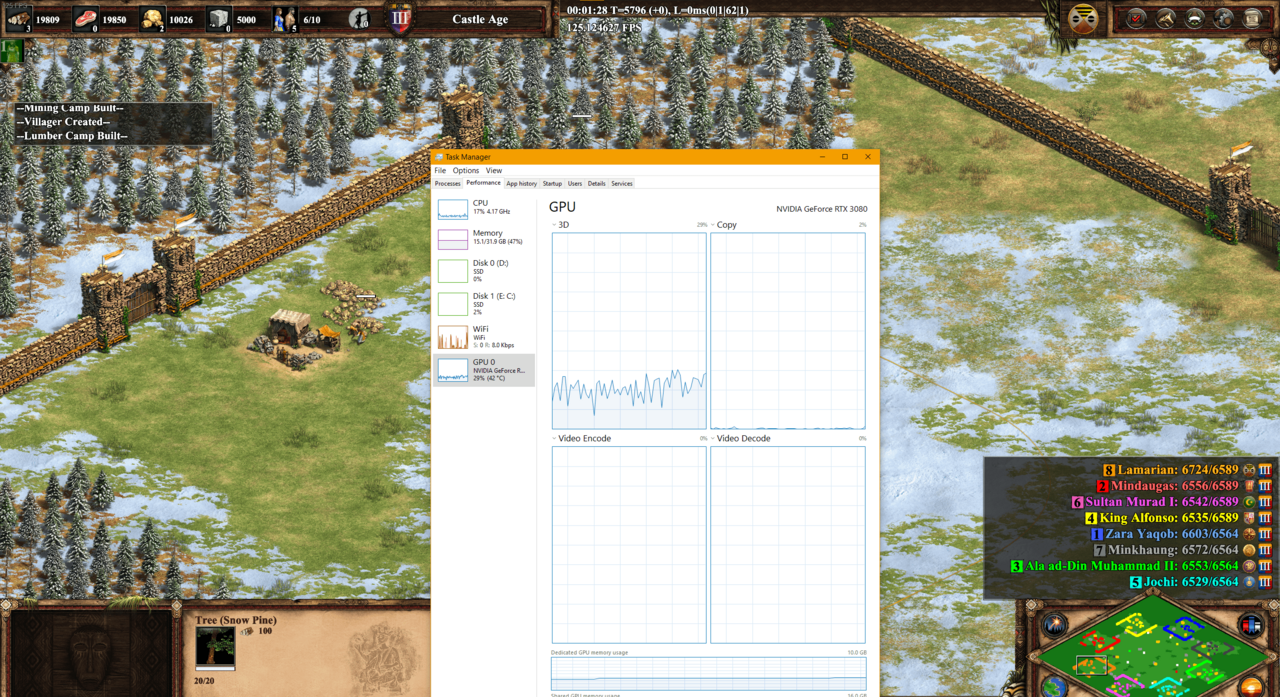
Task: Select the idle villager icon
Action: pos(360,18)
